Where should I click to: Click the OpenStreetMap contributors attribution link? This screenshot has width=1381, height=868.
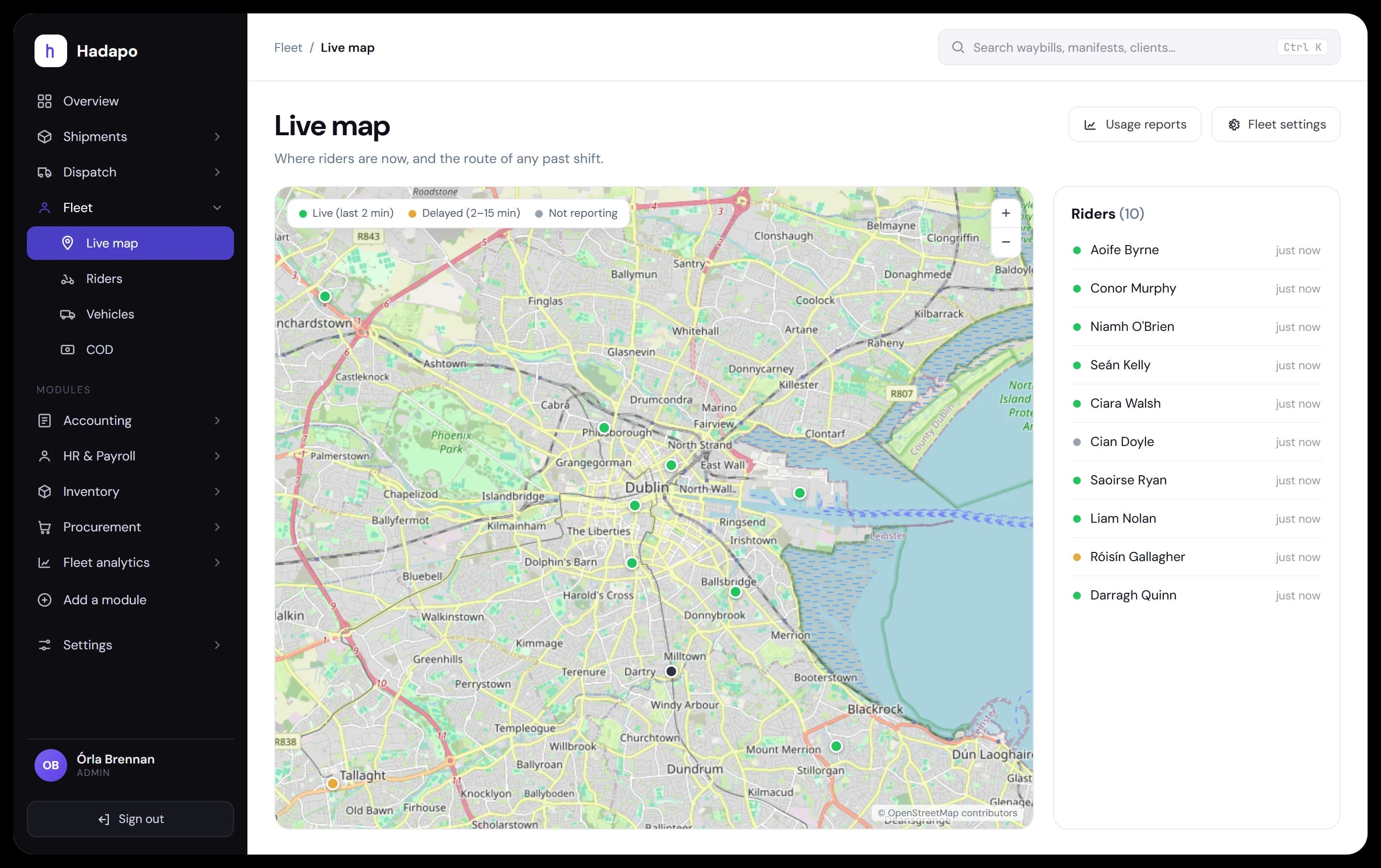[948, 813]
